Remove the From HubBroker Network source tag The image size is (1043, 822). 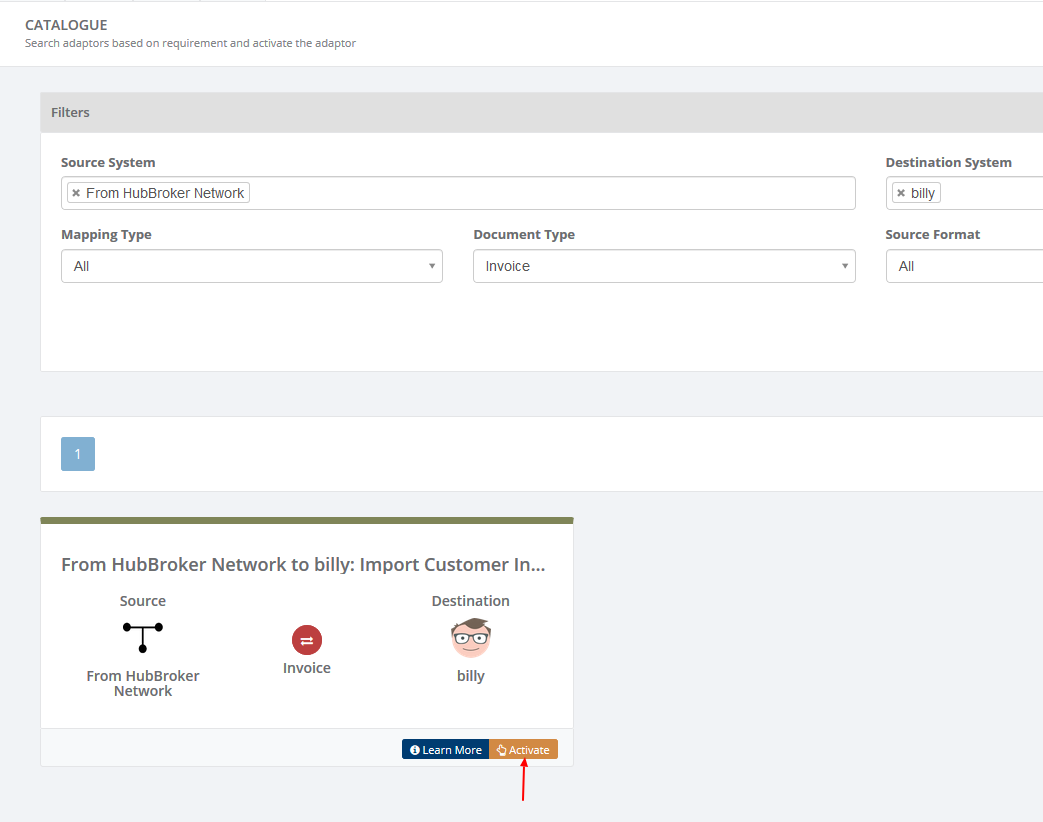point(76,193)
